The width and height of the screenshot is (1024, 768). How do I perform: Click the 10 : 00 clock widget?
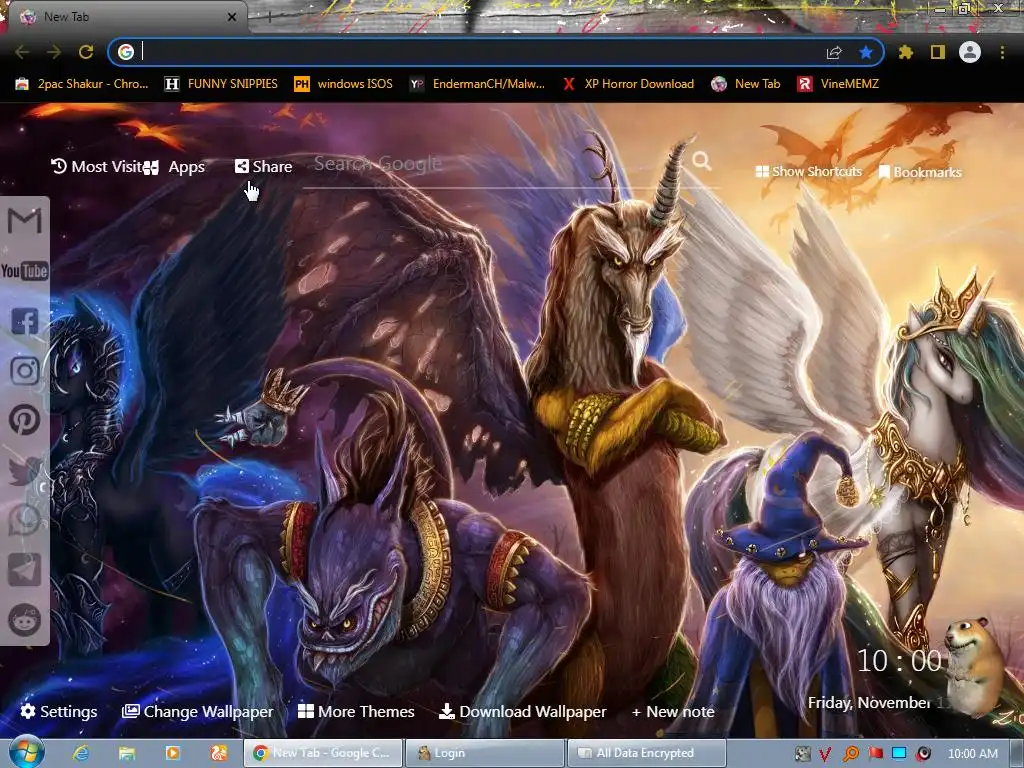[899, 661]
